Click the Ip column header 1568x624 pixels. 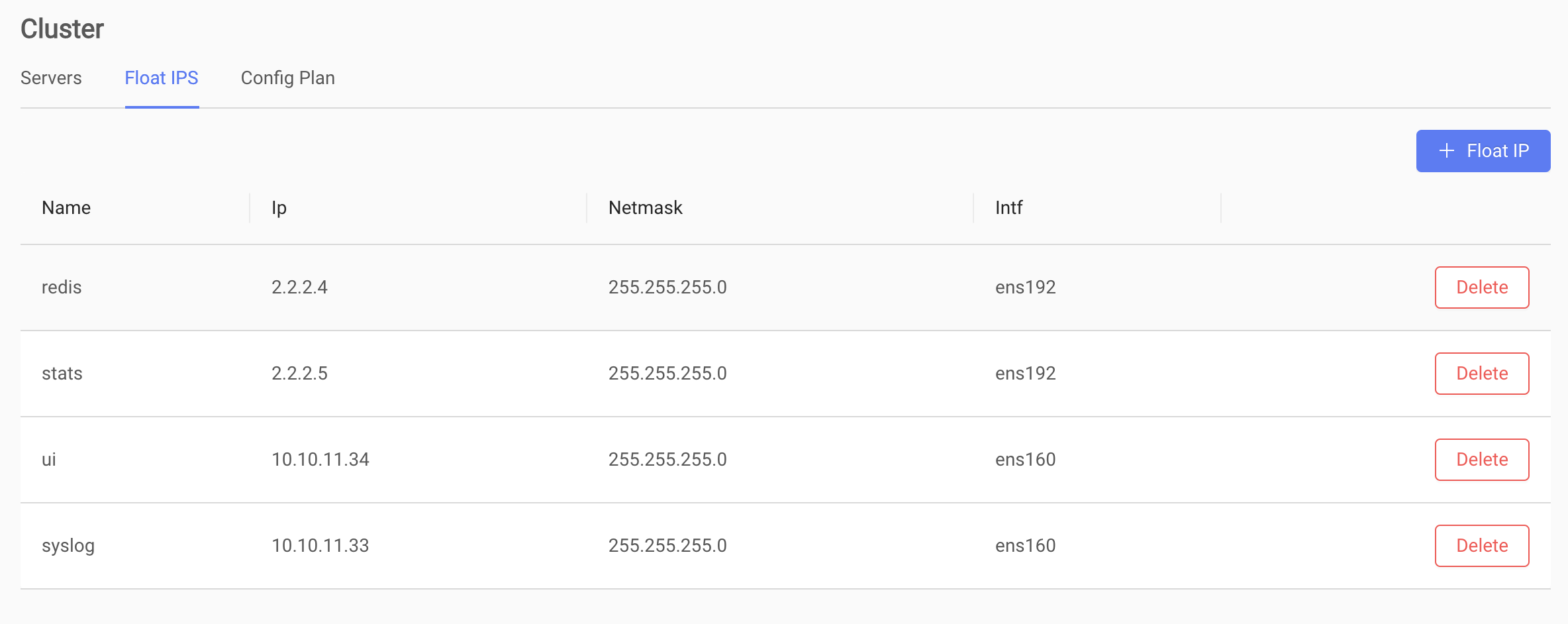coord(279,208)
